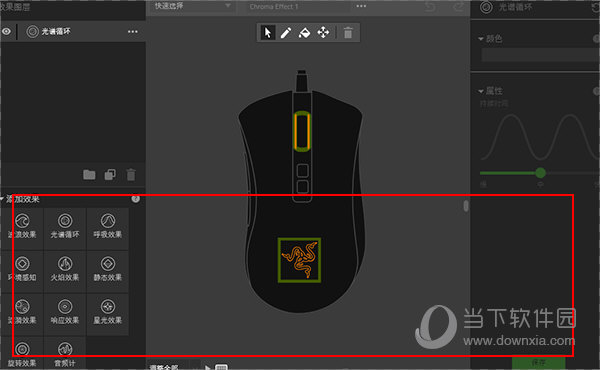Reset effect icon in 光谱循环 properties header

click(x=596, y=7)
